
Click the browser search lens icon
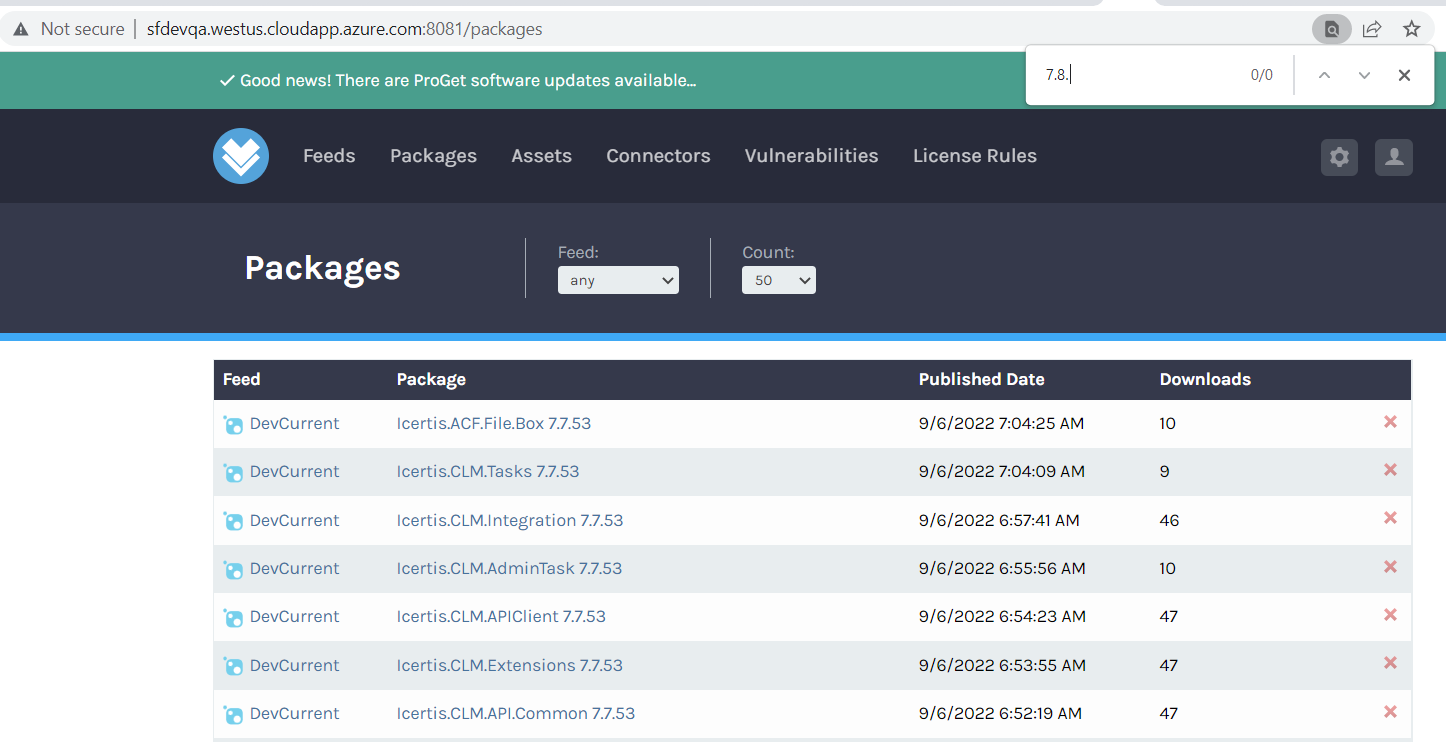click(x=1332, y=29)
